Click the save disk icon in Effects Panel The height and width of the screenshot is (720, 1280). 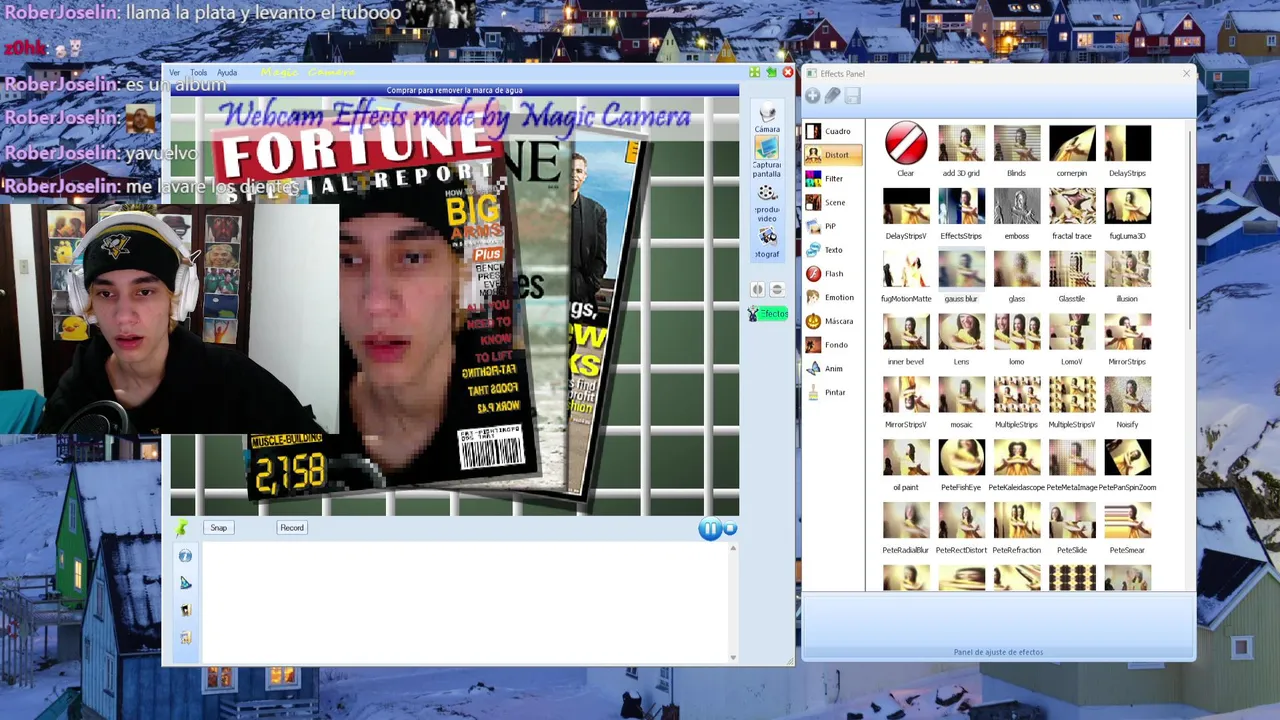point(852,96)
